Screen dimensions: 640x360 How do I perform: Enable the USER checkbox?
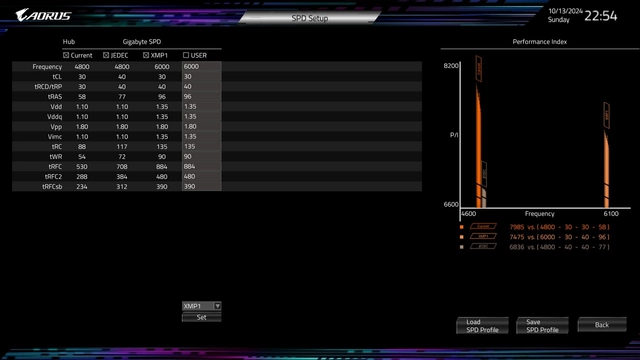(x=186, y=55)
